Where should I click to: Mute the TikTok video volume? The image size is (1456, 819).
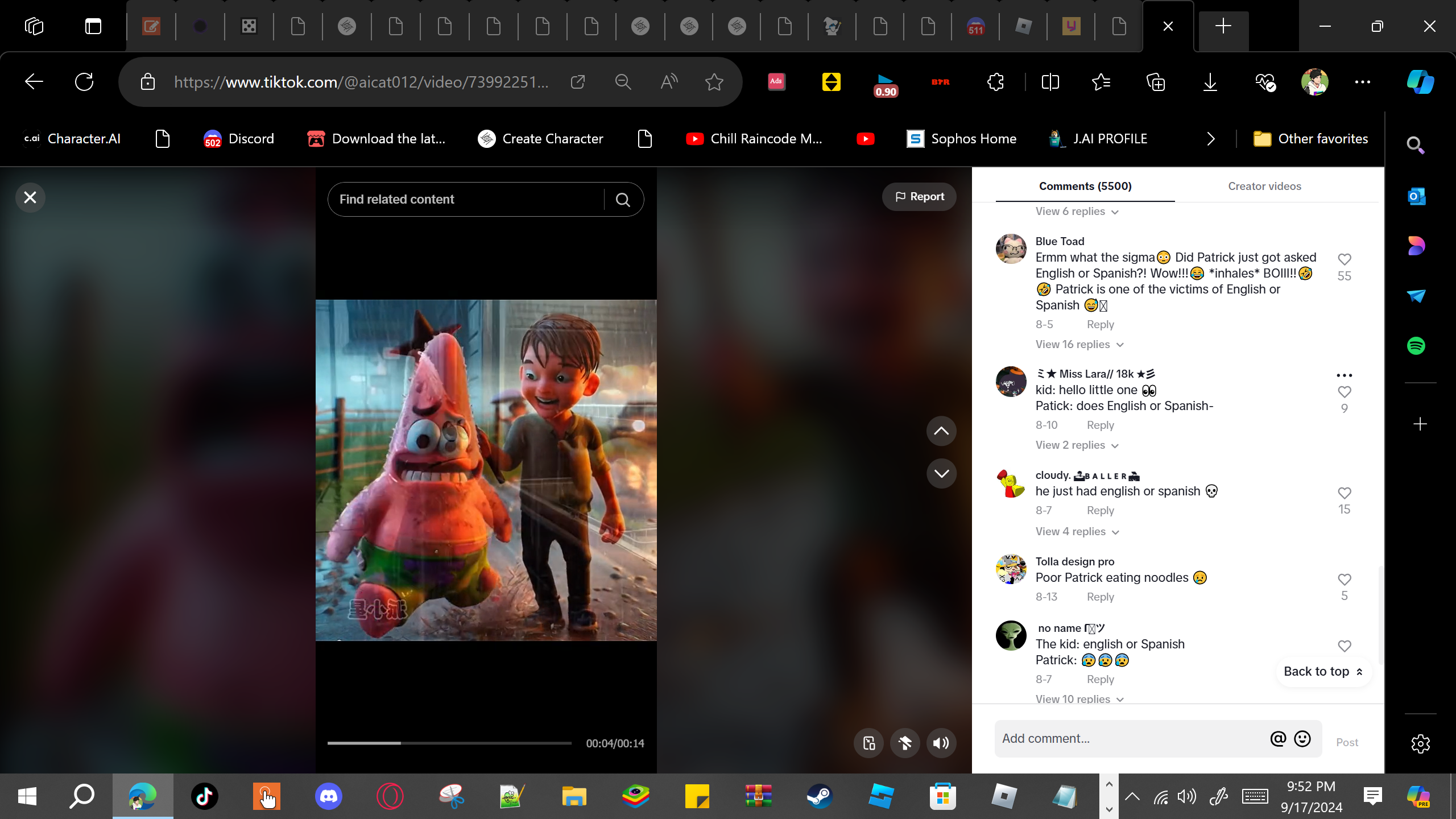[x=941, y=743]
